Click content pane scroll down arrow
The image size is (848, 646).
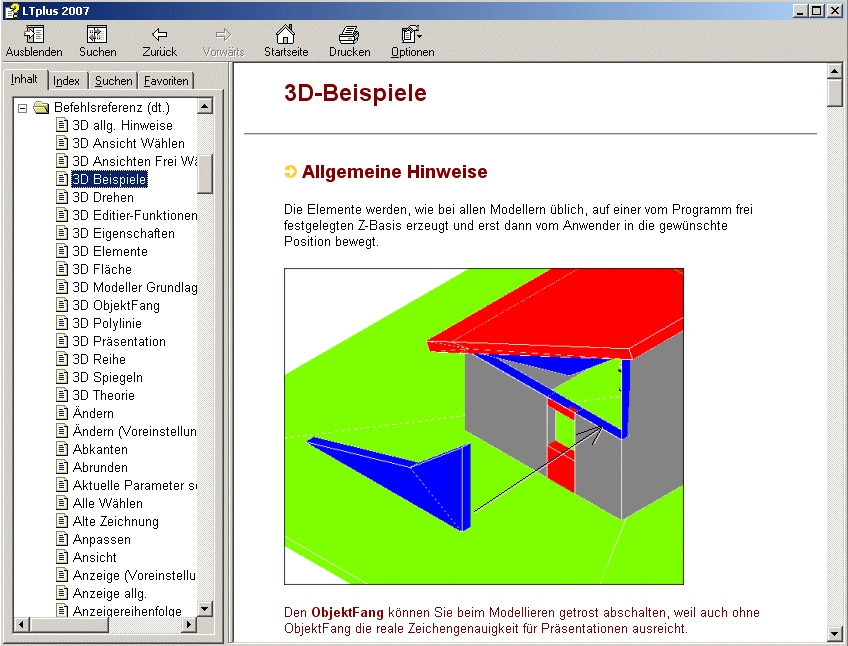point(834,634)
